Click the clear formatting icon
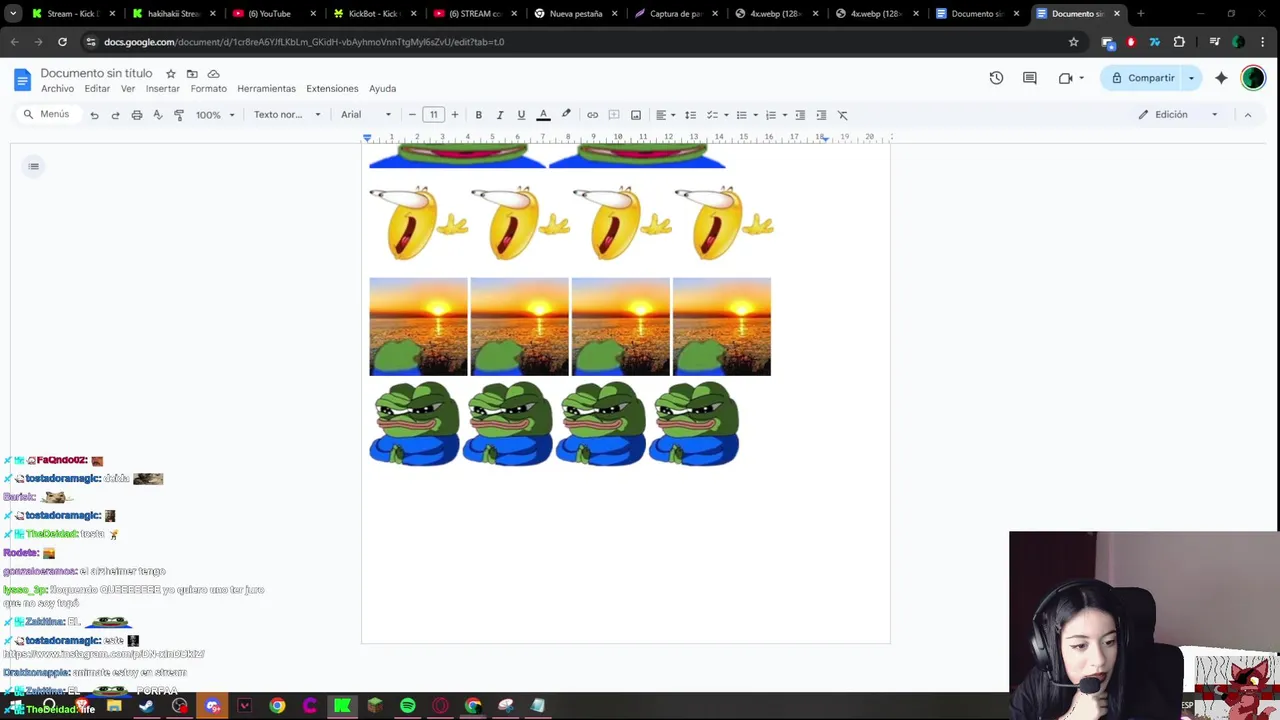1280x720 pixels. pos(843,115)
